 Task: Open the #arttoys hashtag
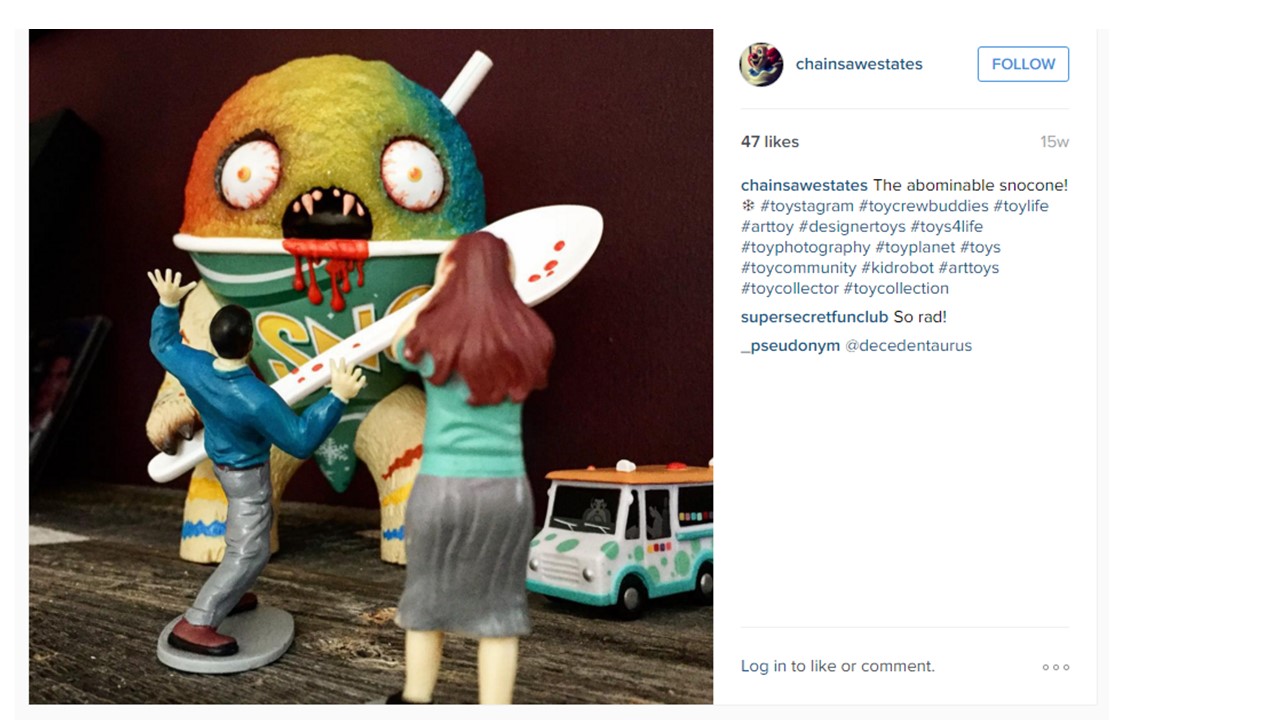(969, 268)
